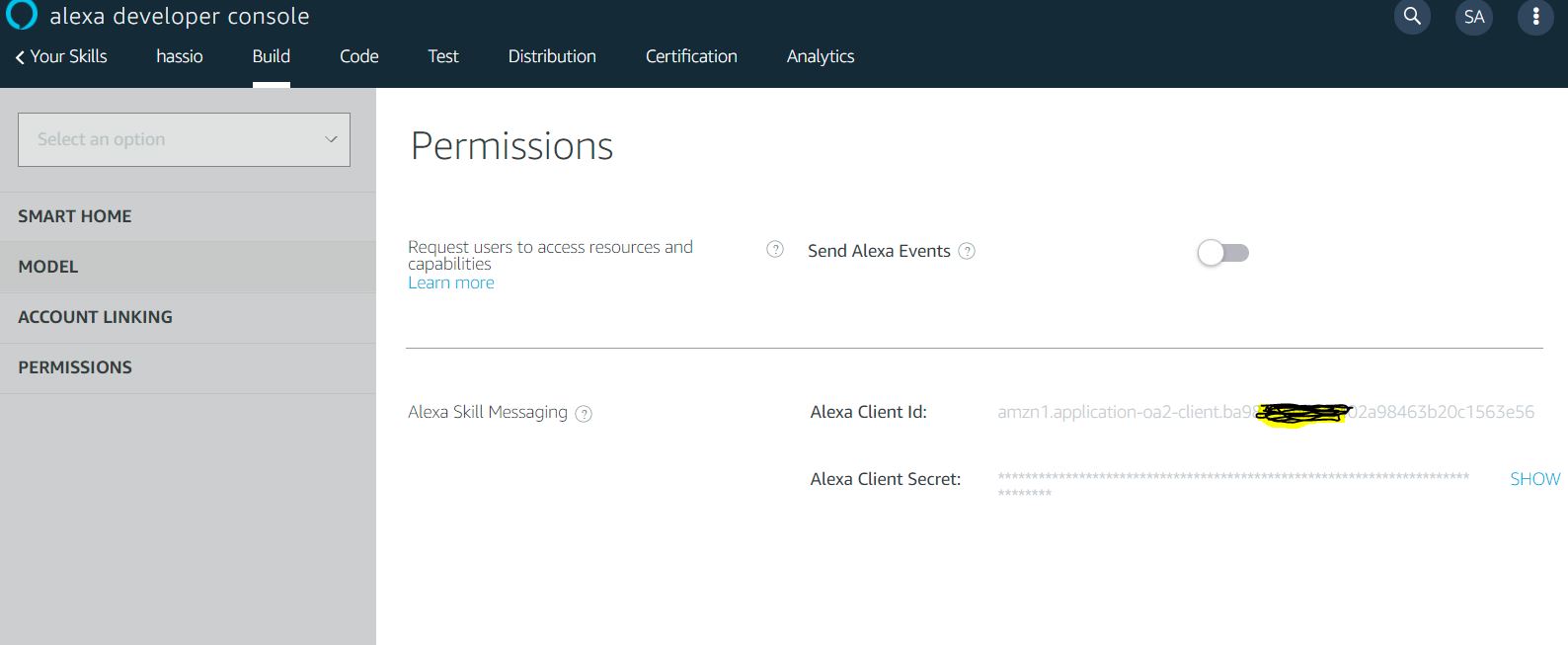The image size is (1568, 645).
Task: Click the Alexa Client Id label
Action: click(x=869, y=412)
